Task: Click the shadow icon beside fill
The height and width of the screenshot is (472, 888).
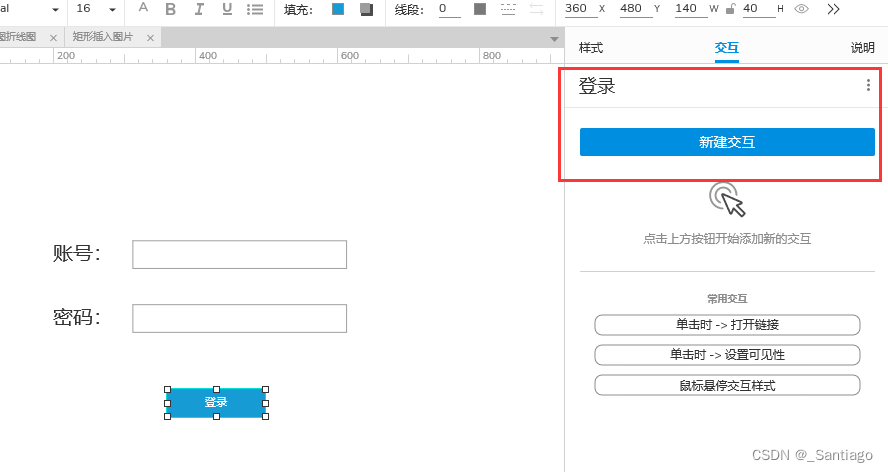Action: click(x=366, y=9)
